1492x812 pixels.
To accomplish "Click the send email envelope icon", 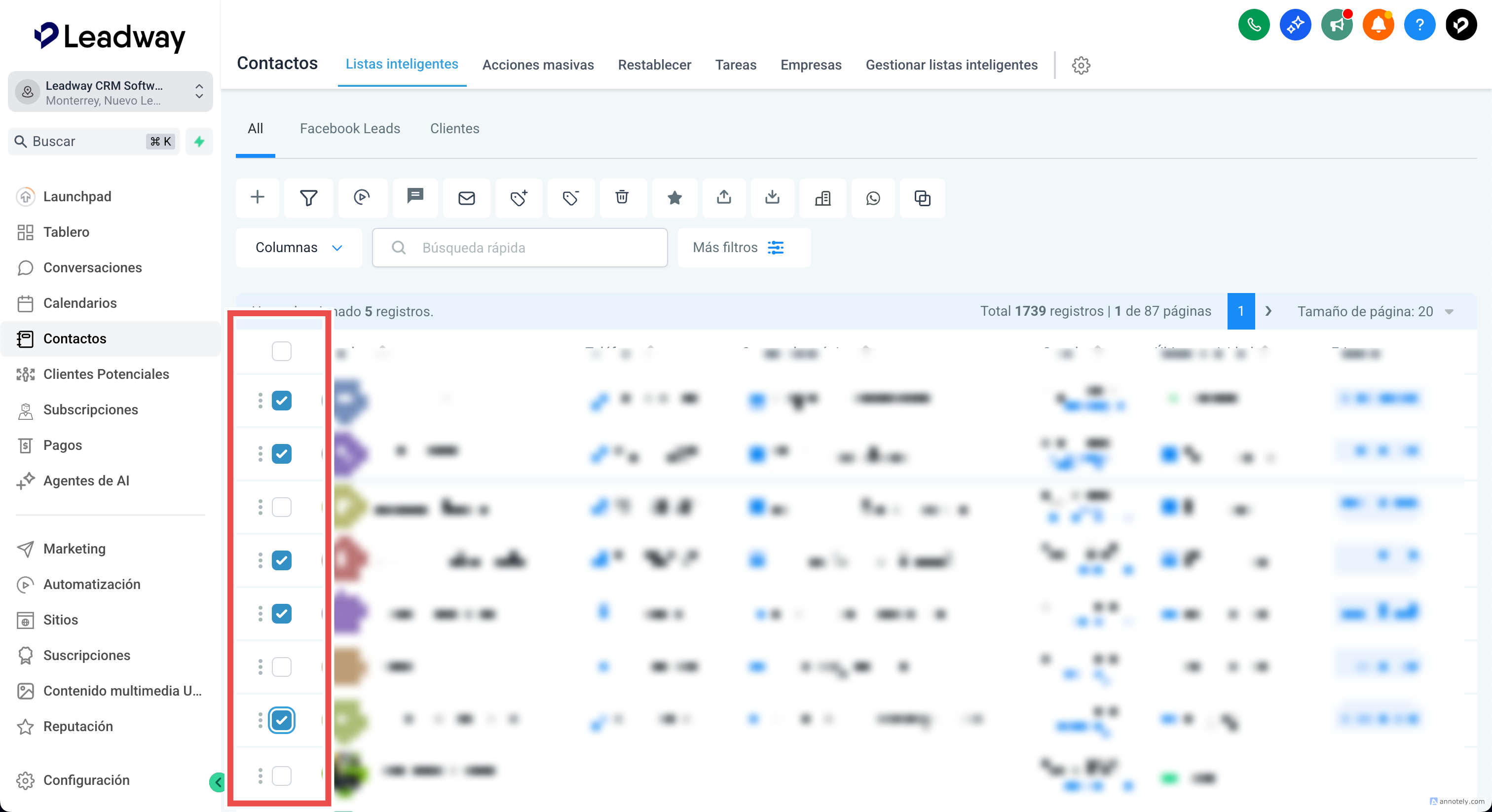I will 466,197.
